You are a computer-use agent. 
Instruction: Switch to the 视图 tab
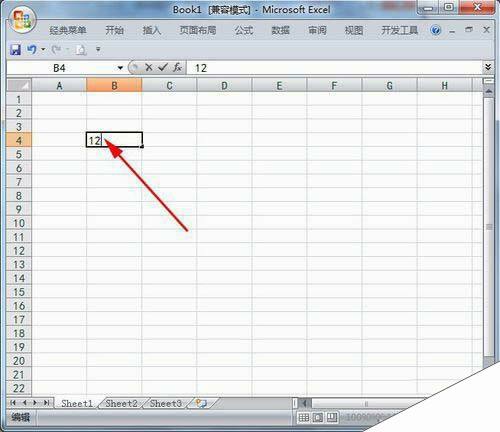[x=354, y=30]
